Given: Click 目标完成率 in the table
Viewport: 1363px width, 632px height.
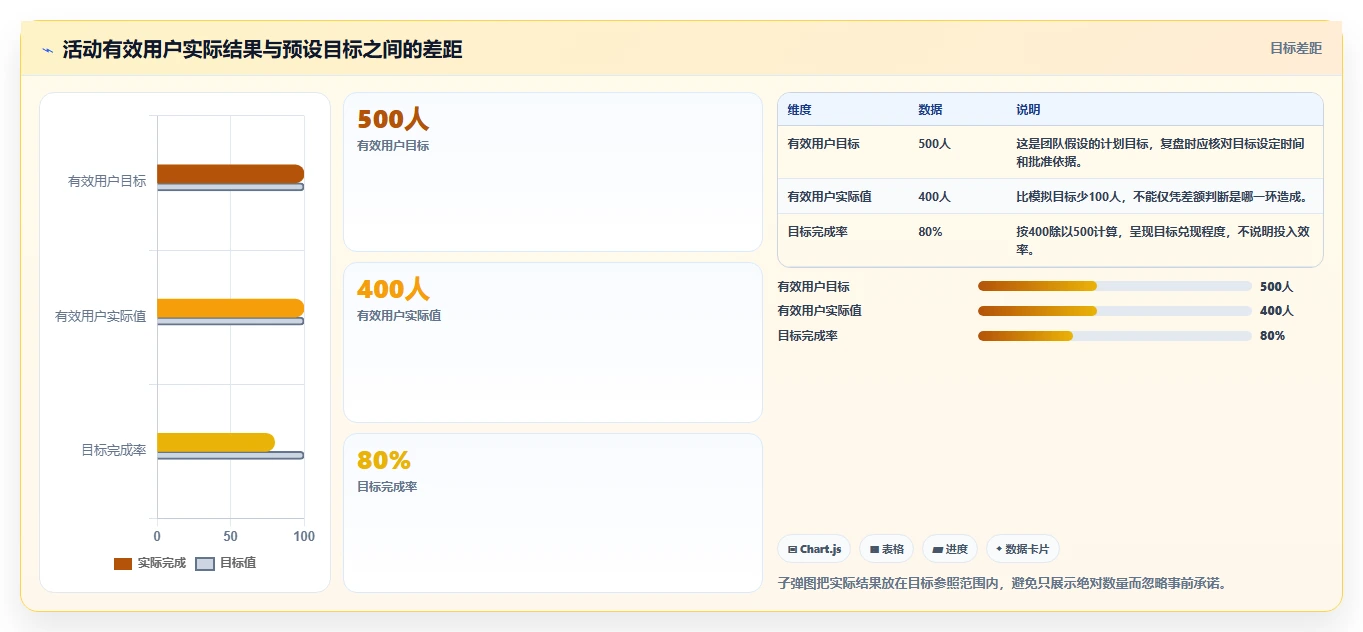Looking at the screenshot, I should pos(817,232).
